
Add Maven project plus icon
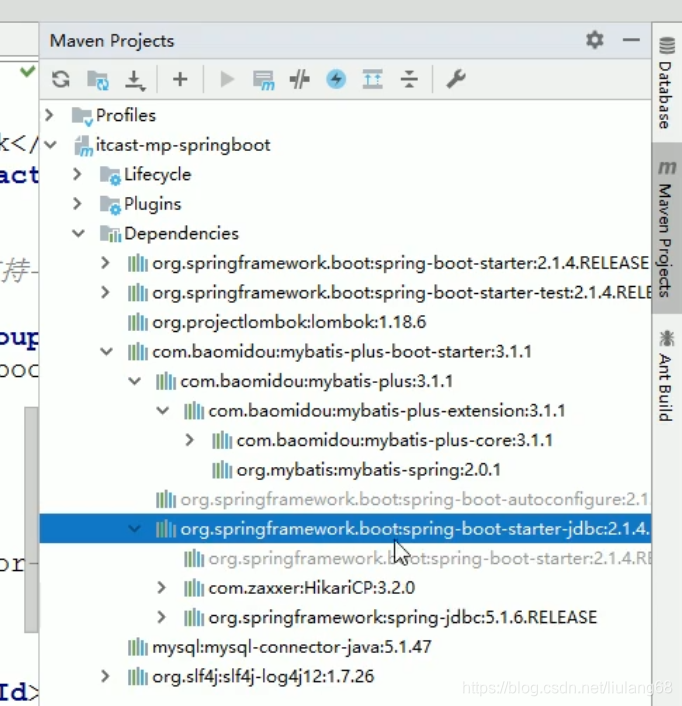(x=180, y=80)
